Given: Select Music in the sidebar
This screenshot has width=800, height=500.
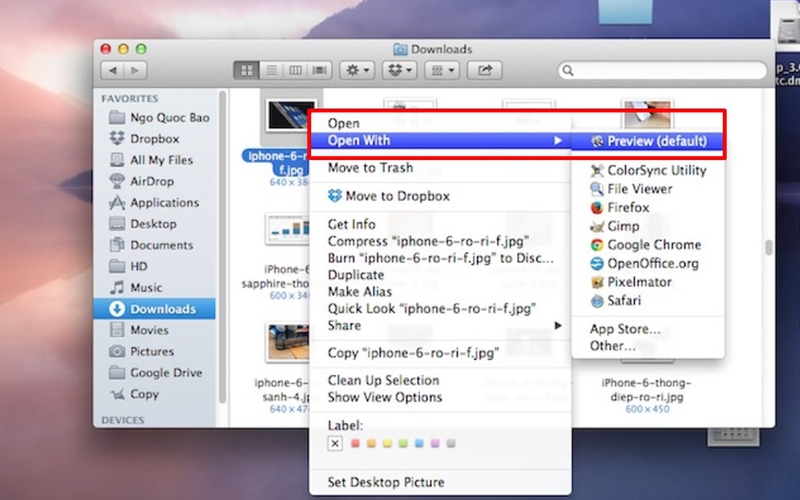Looking at the screenshot, I should click(x=136, y=288).
